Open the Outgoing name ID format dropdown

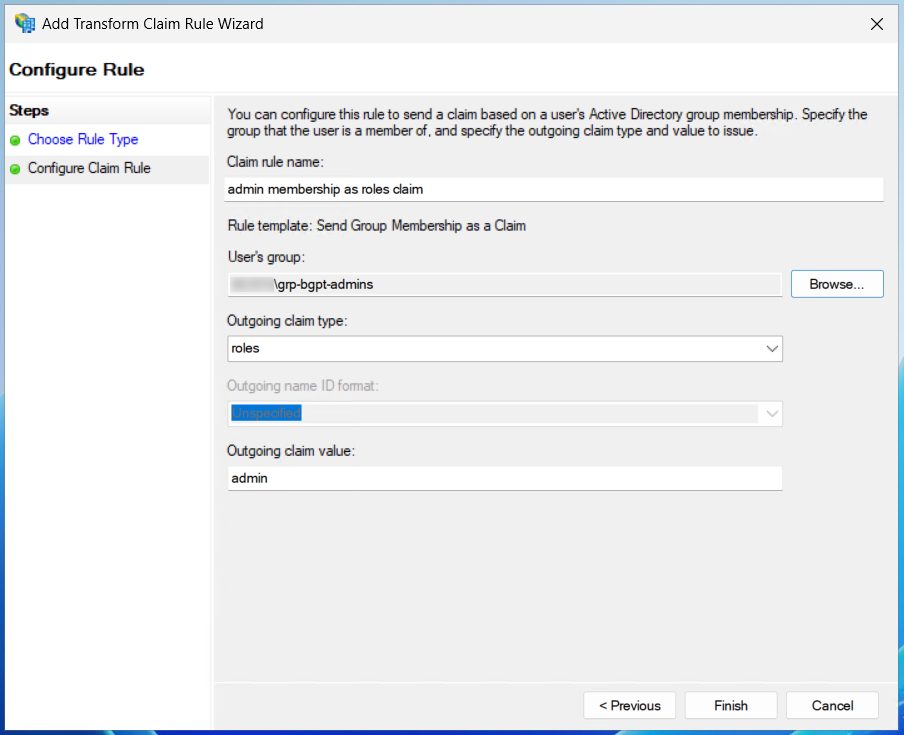point(772,414)
